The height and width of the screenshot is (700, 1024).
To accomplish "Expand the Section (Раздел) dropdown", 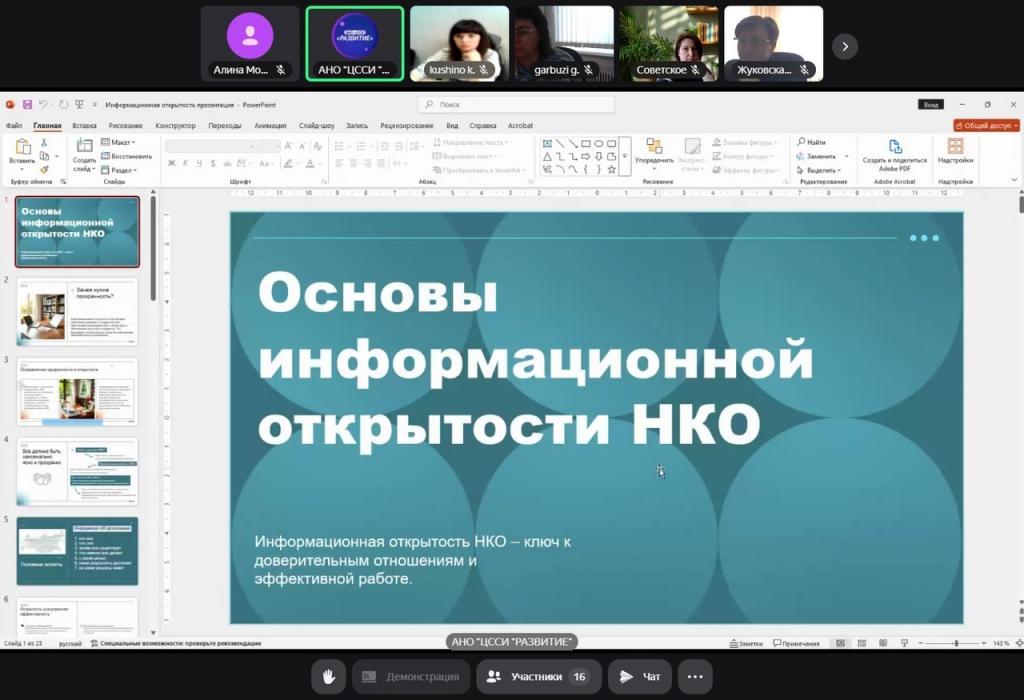I will coord(122,170).
